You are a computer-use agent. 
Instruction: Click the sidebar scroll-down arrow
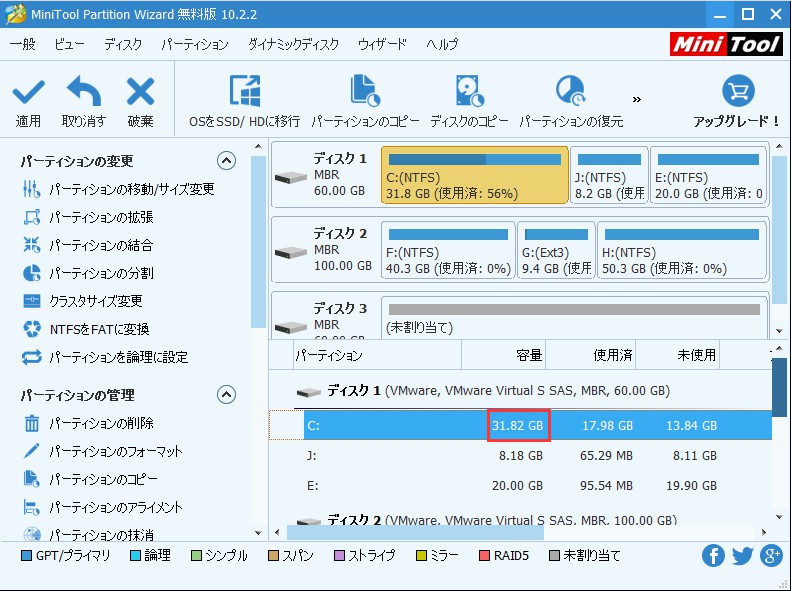[258, 533]
